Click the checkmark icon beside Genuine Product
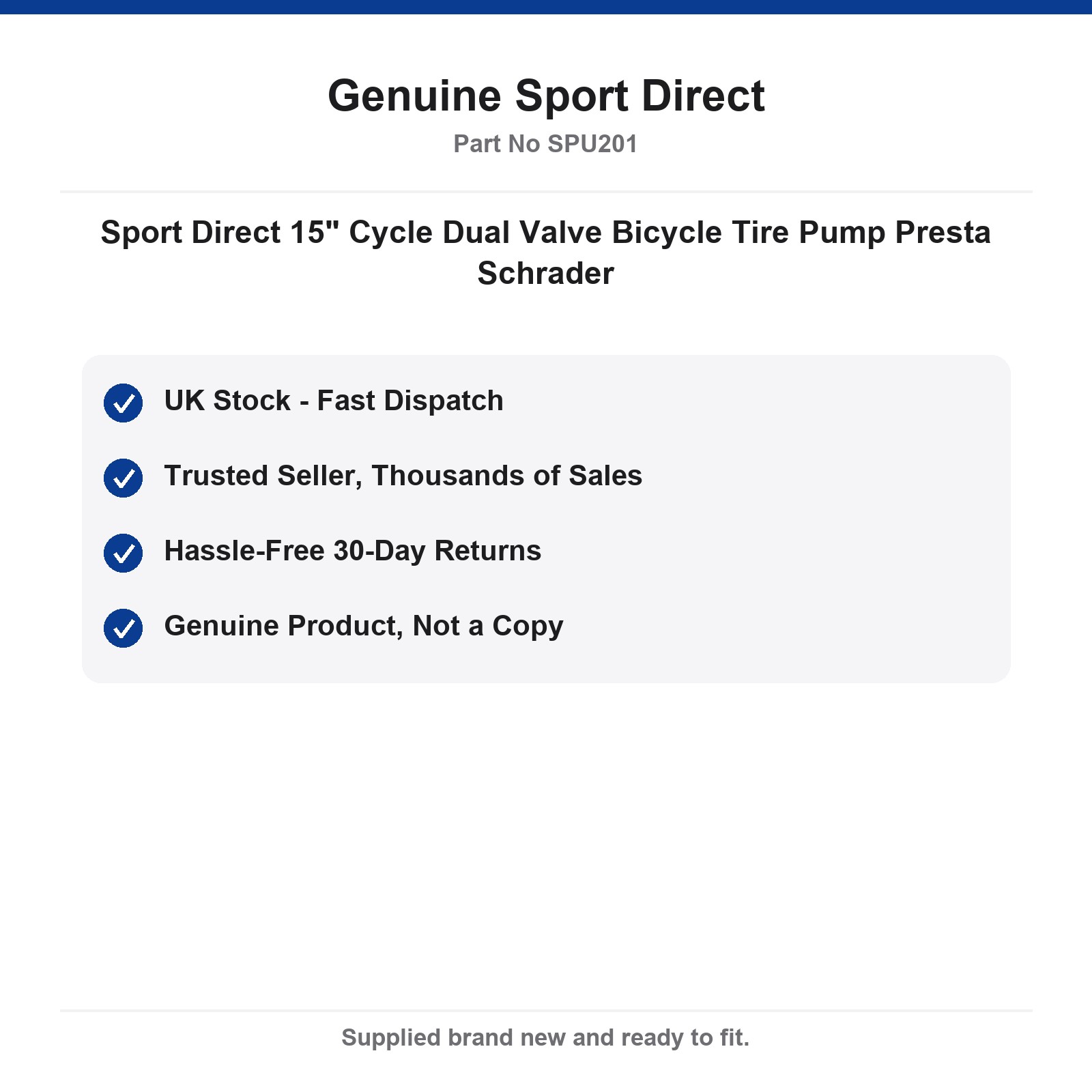The height and width of the screenshot is (1092, 1092). [123, 628]
